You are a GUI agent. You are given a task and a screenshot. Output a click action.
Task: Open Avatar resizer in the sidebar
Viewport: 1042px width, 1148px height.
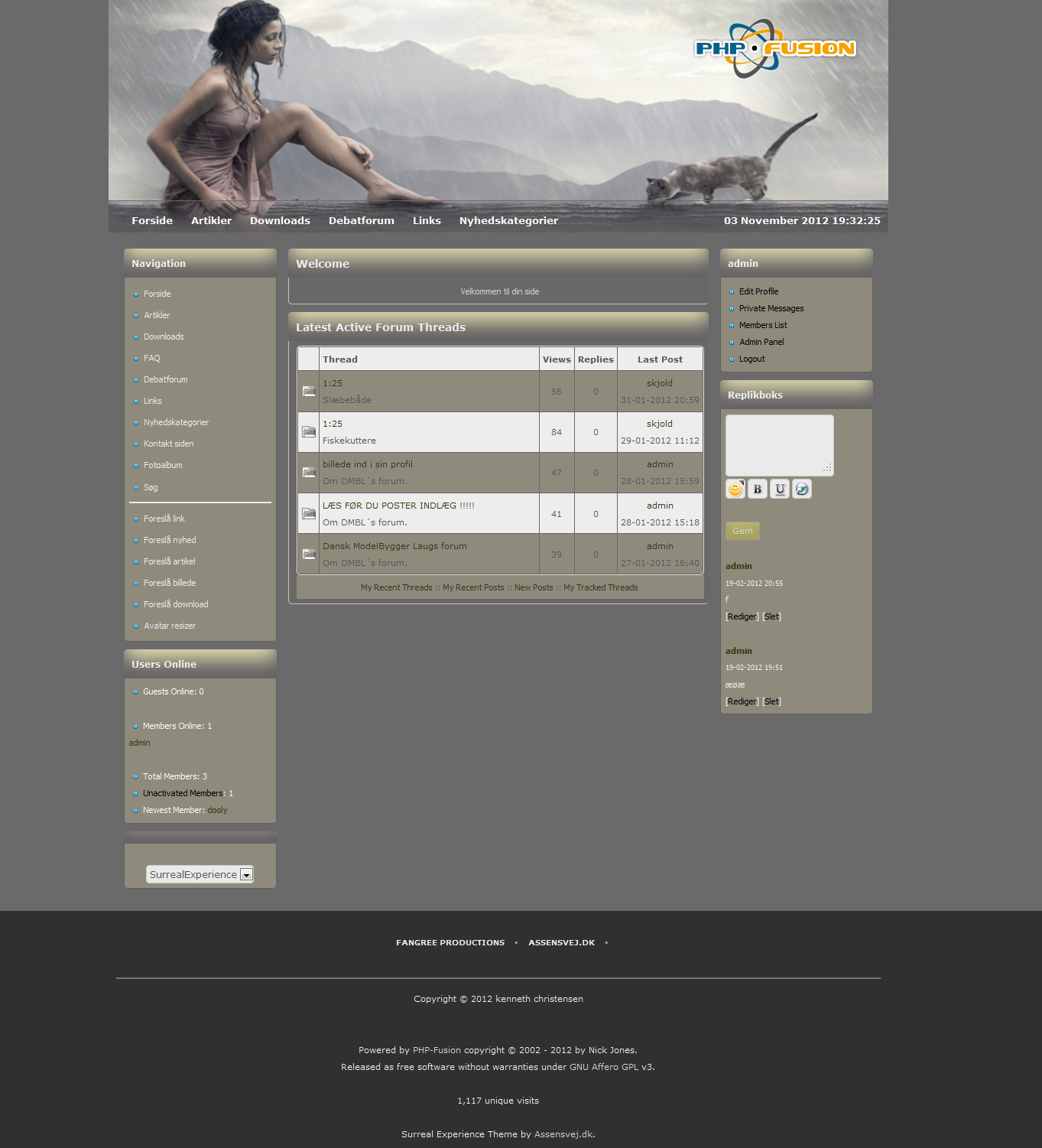170,626
